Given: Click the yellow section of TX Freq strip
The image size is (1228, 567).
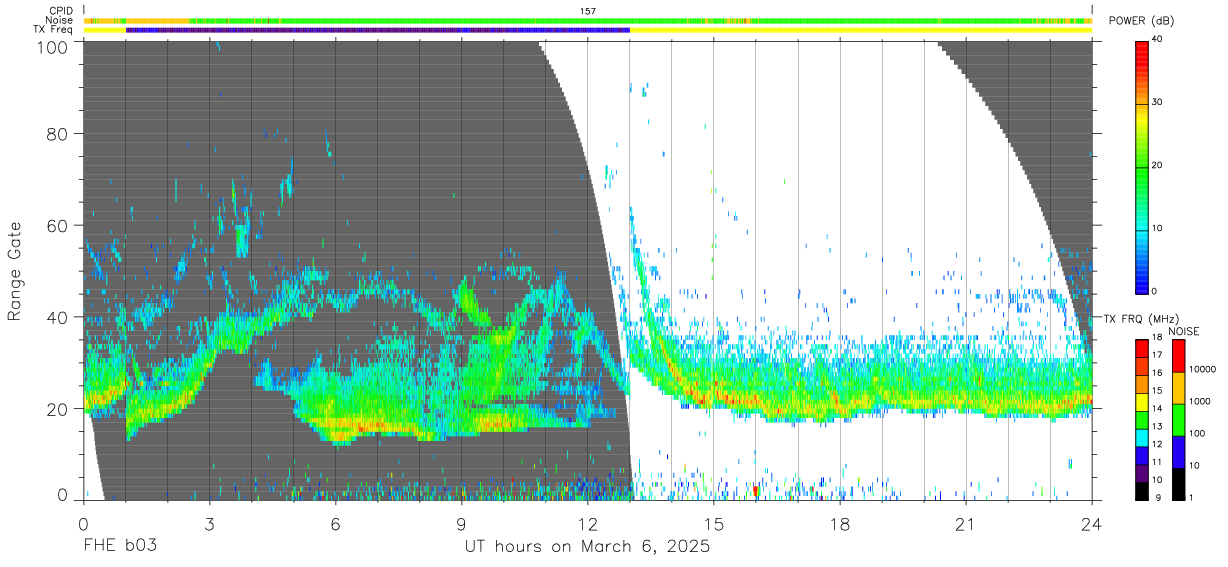Looking at the screenshot, I should [x=861, y=30].
